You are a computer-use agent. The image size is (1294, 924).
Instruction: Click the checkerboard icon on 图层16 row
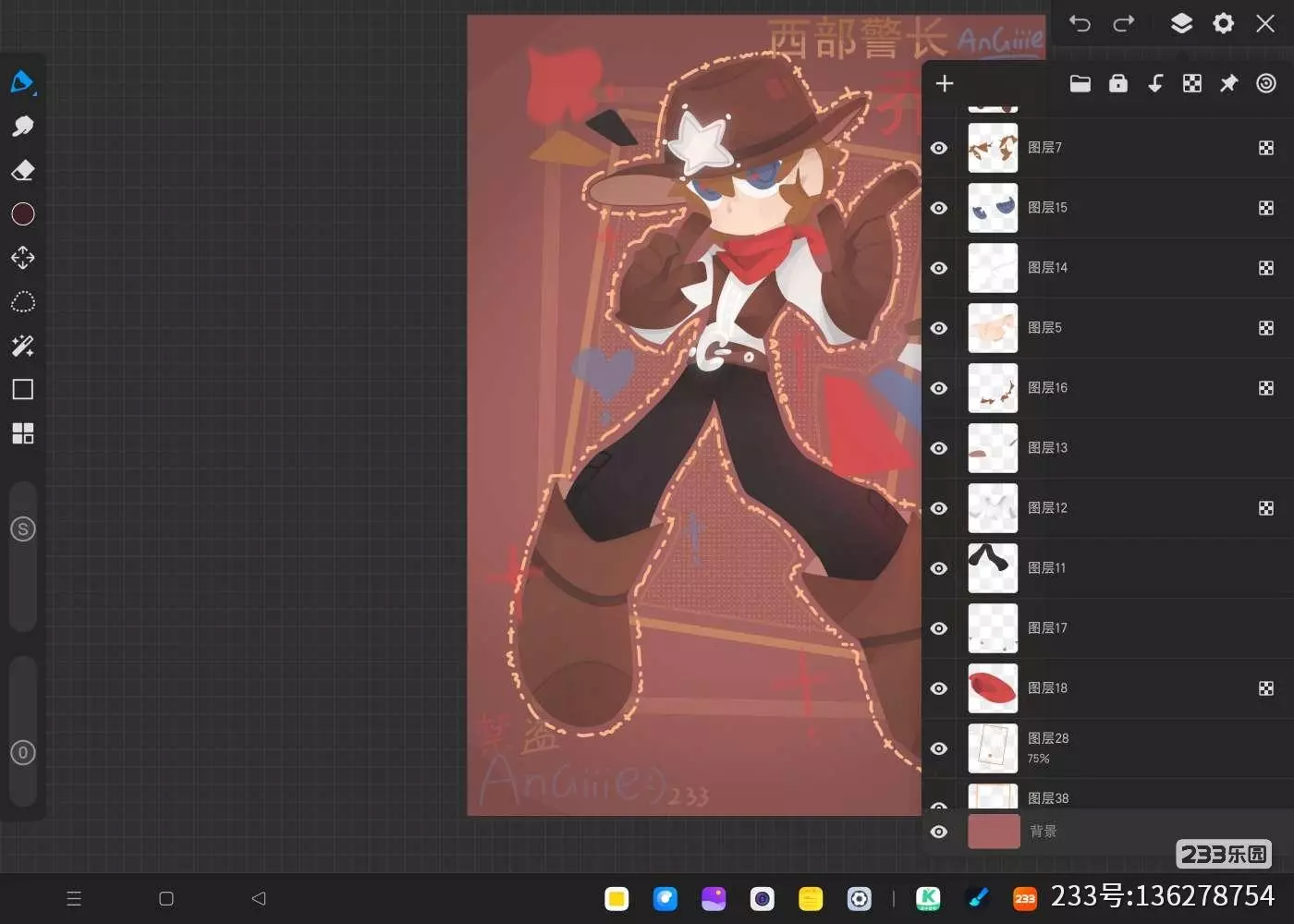pyautogui.click(x=1266, y=388)
